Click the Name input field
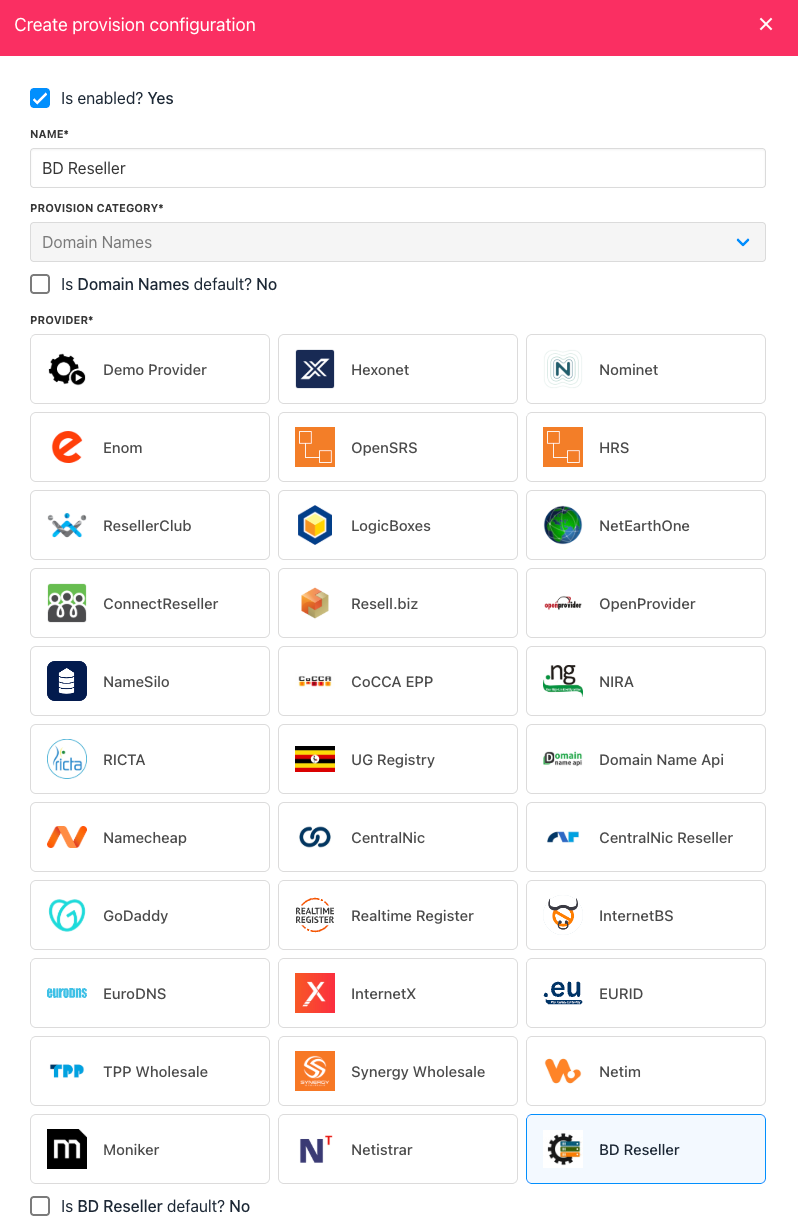The width and height of the screenshot is (798, 1223). click(x=398, y=168)
